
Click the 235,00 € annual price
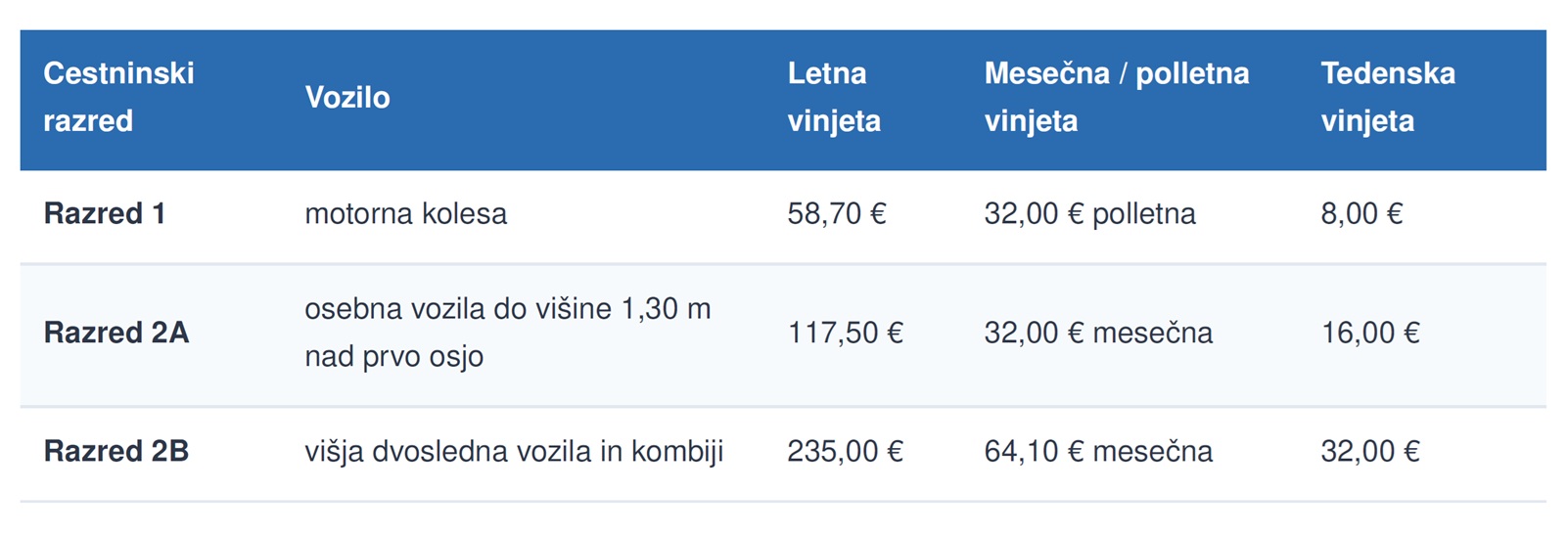click(x=846, y=451)
